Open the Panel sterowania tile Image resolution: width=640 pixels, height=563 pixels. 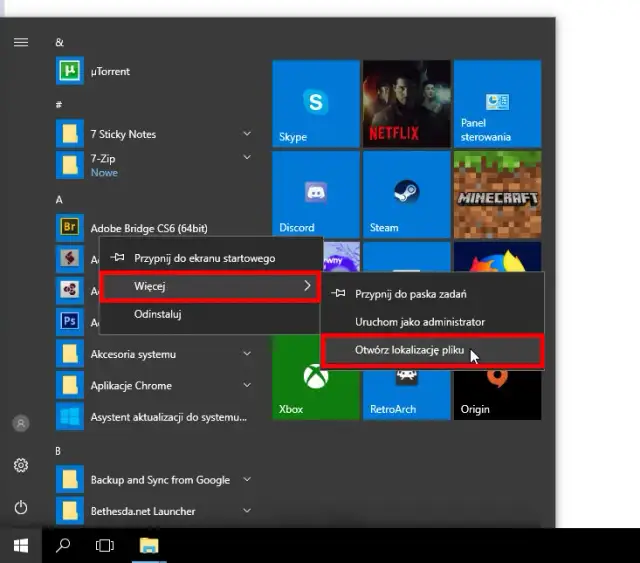point(498,104)
